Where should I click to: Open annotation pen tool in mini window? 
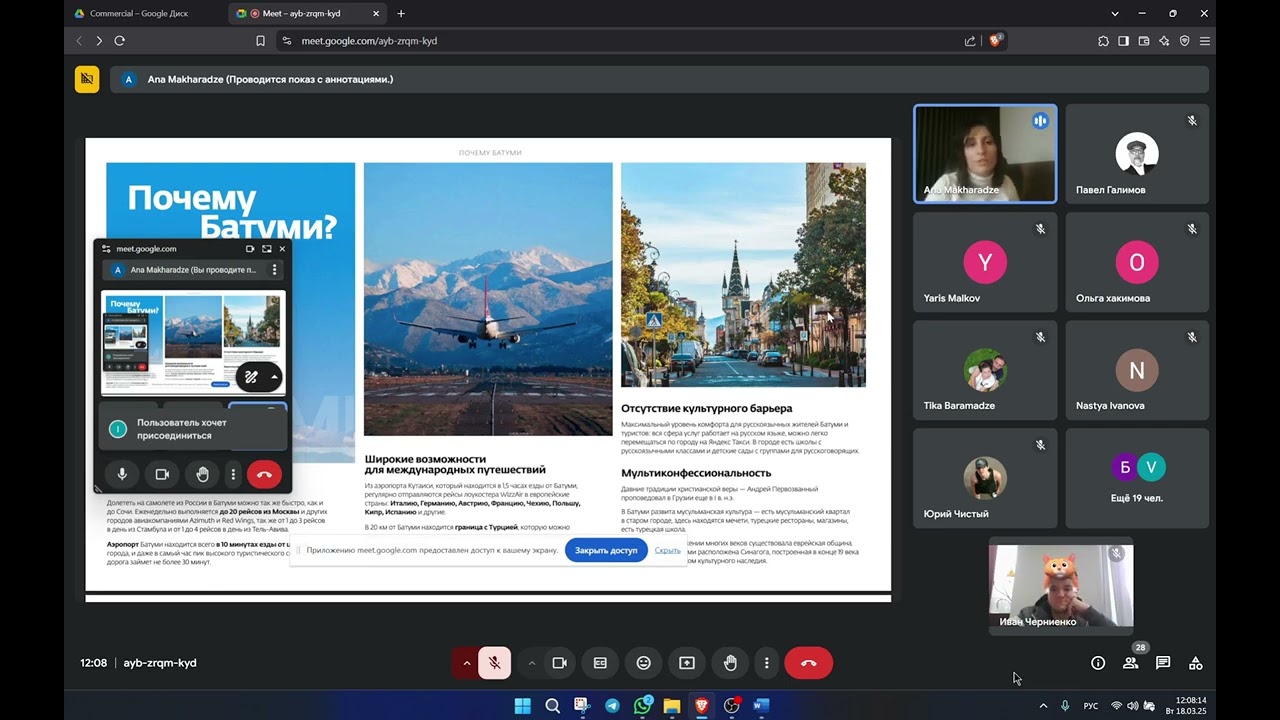(252, 377)
